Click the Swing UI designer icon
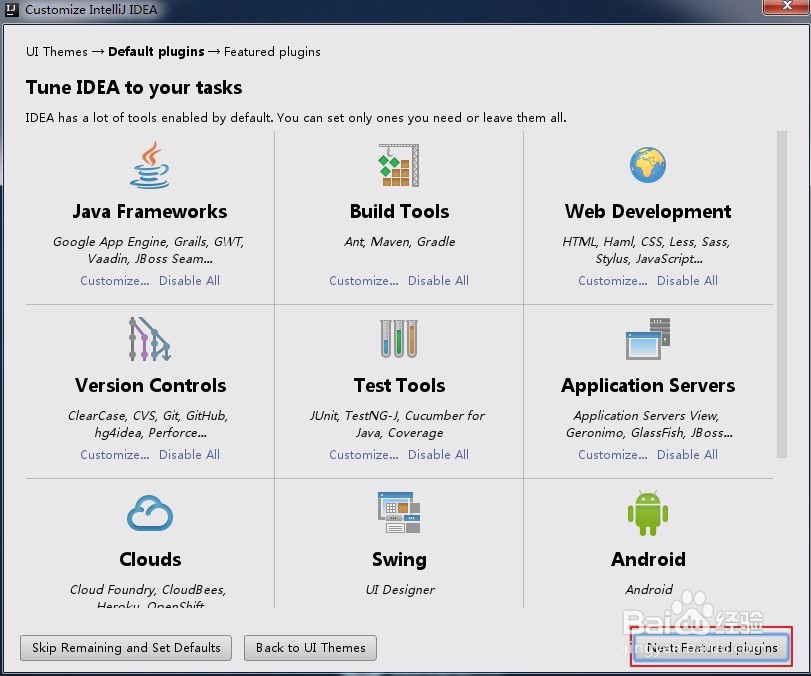This screenshot has width=811, height=676. (x=399, y=513)
